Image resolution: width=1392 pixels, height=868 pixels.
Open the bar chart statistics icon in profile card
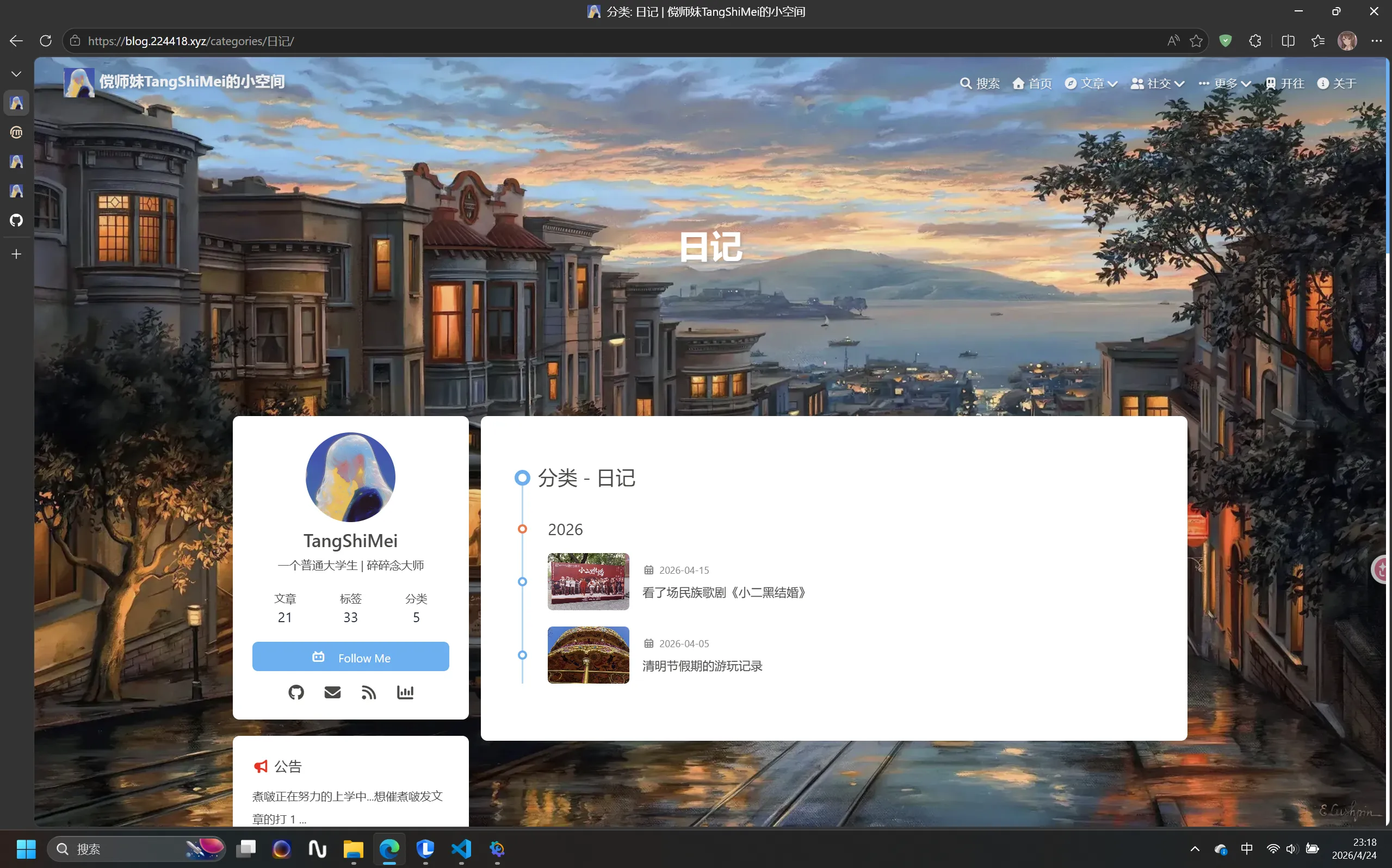(x=405, y=692)
